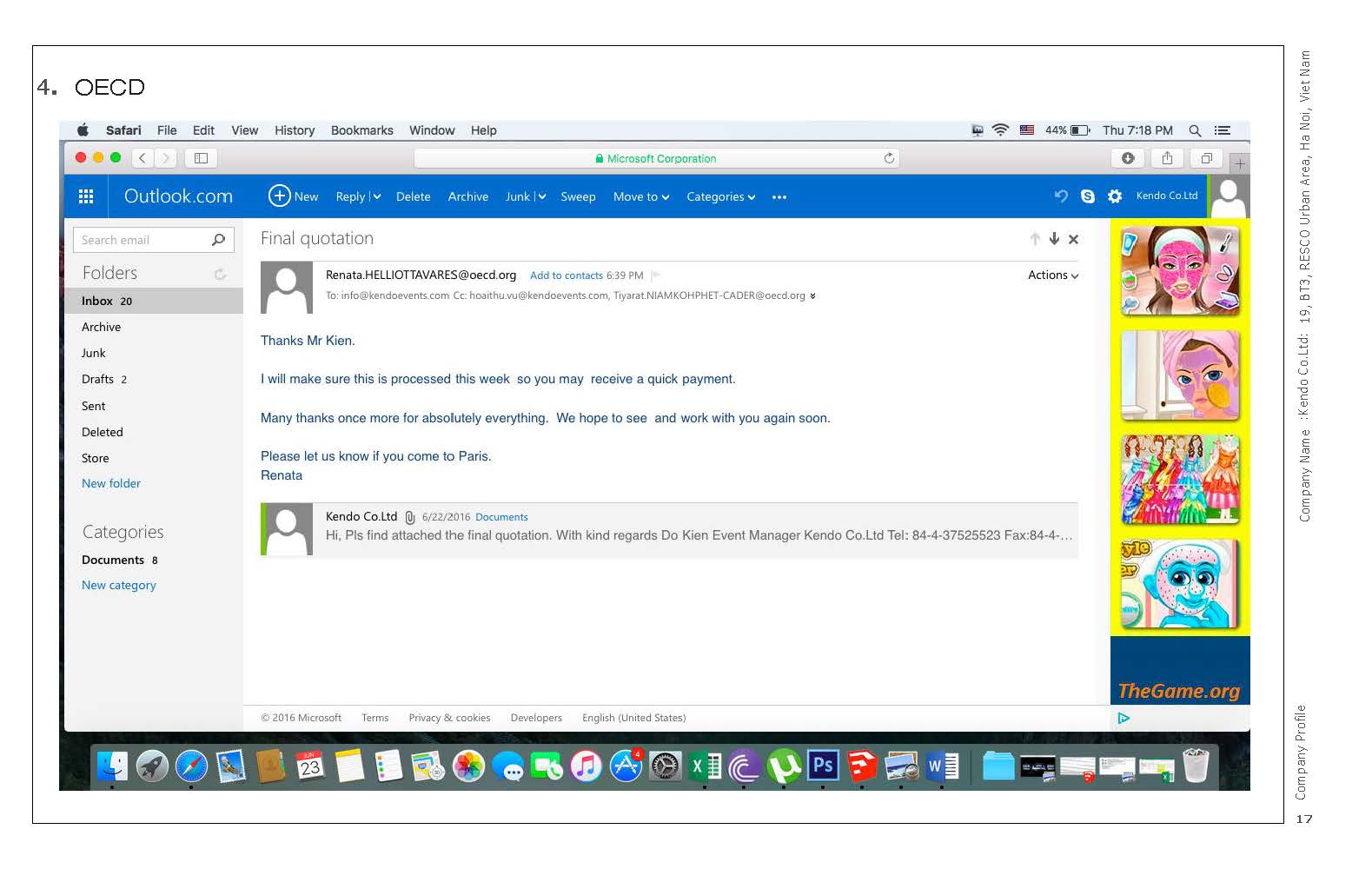Screen dimensions: 1372x869
Task: Refresh the Folders list
Action: pos(220,274)
